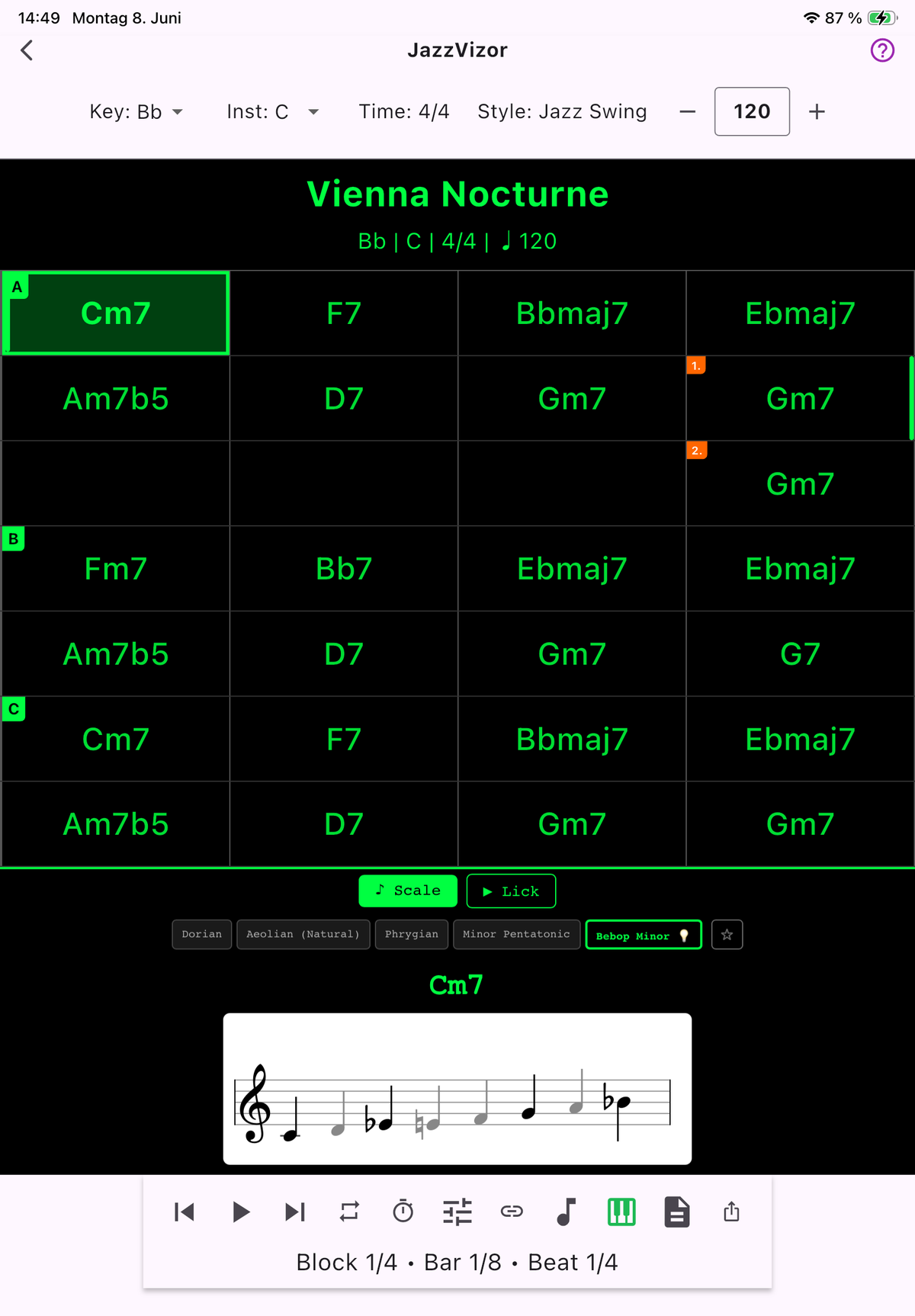The height and width of the screenshot is (1316, 915).
Task: Select Gm7 bar under second ending
Action: (800, 484)
